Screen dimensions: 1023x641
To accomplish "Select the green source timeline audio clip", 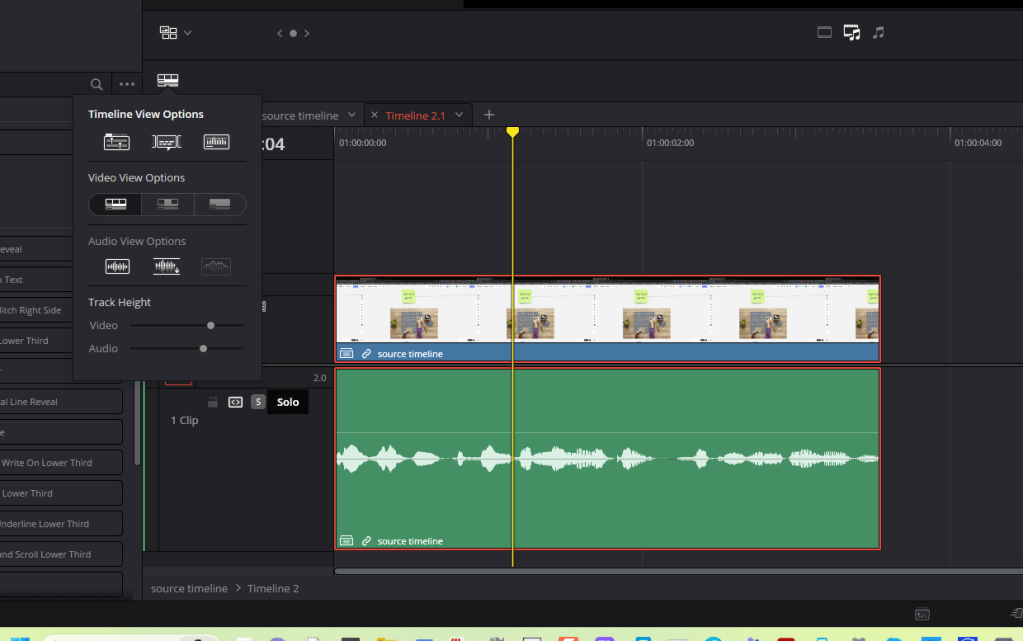I will pos(607,458).
